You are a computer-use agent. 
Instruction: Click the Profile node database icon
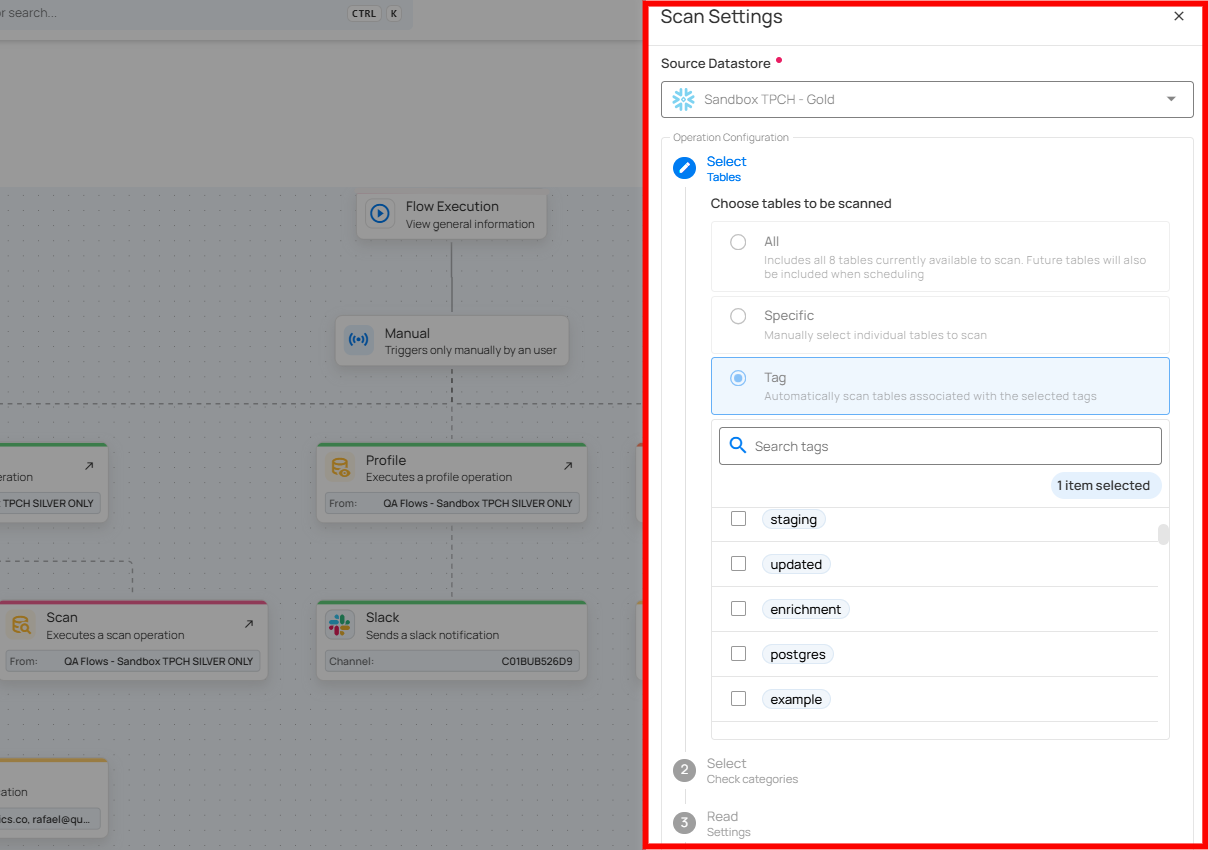(340, 468)
